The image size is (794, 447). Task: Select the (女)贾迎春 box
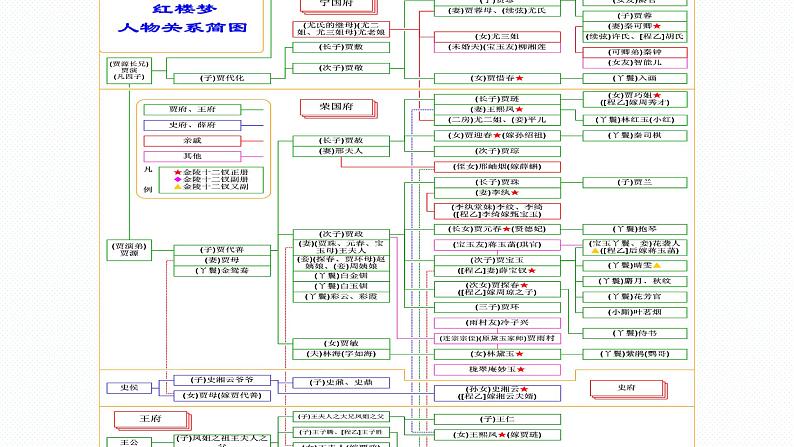(497, 136)
